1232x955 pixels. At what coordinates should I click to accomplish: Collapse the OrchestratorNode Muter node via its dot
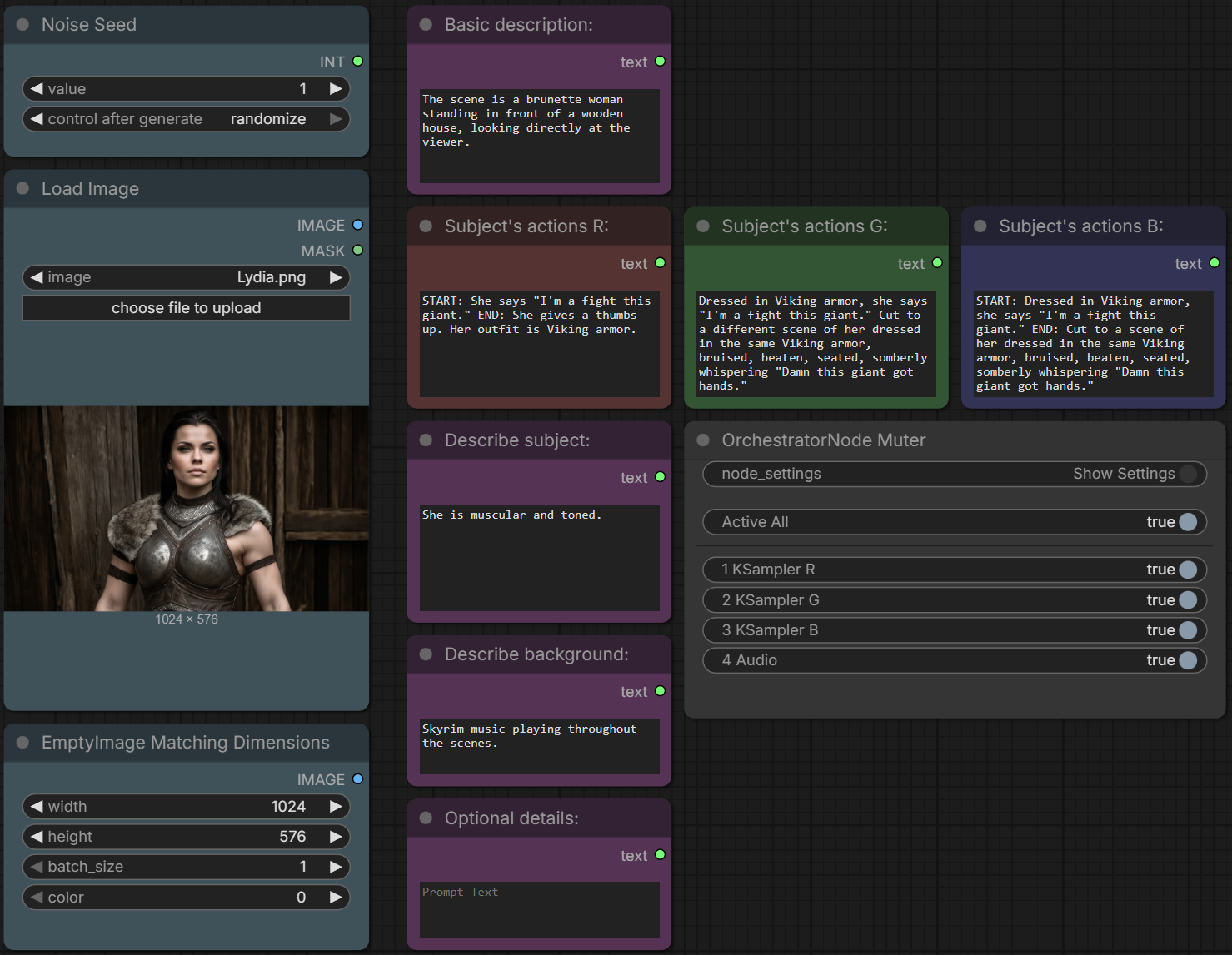703,440
